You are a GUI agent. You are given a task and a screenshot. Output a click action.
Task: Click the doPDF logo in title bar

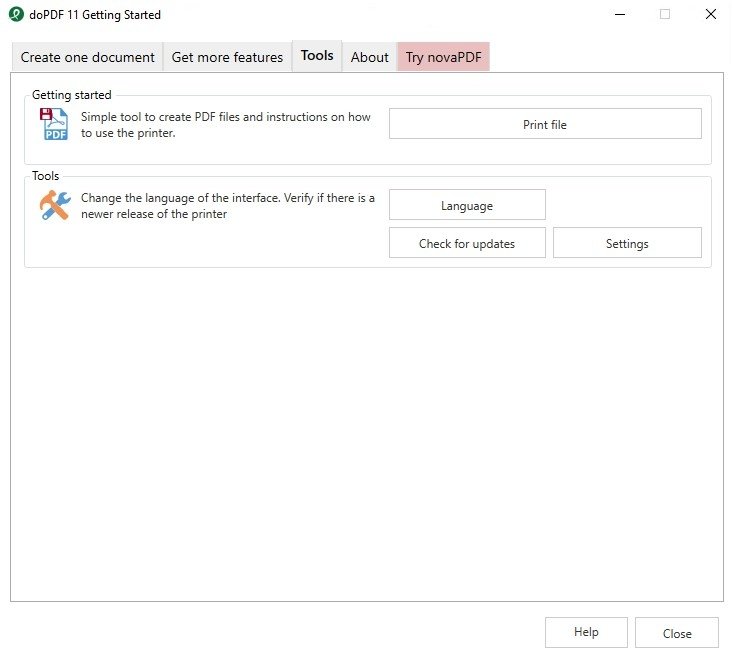tap(16, 14)
